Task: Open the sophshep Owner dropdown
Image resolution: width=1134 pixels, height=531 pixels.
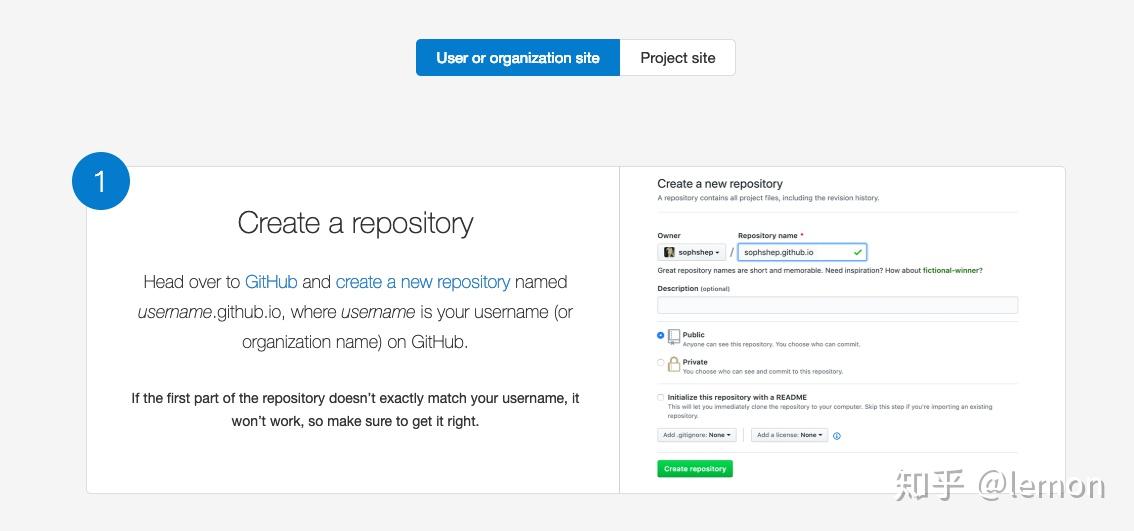Action: [691, 252]
